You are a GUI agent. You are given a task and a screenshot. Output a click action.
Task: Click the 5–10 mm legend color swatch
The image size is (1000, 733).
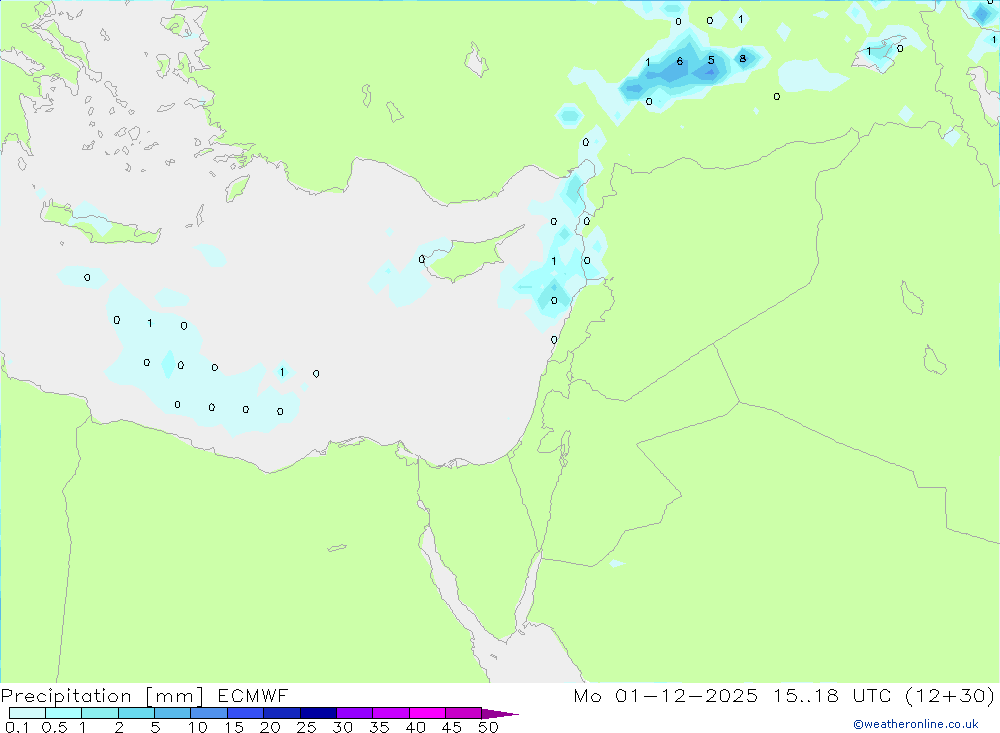coord(172,713)
